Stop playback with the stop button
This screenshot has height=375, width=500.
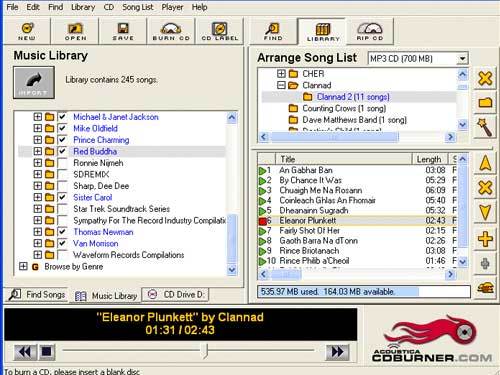47,352
